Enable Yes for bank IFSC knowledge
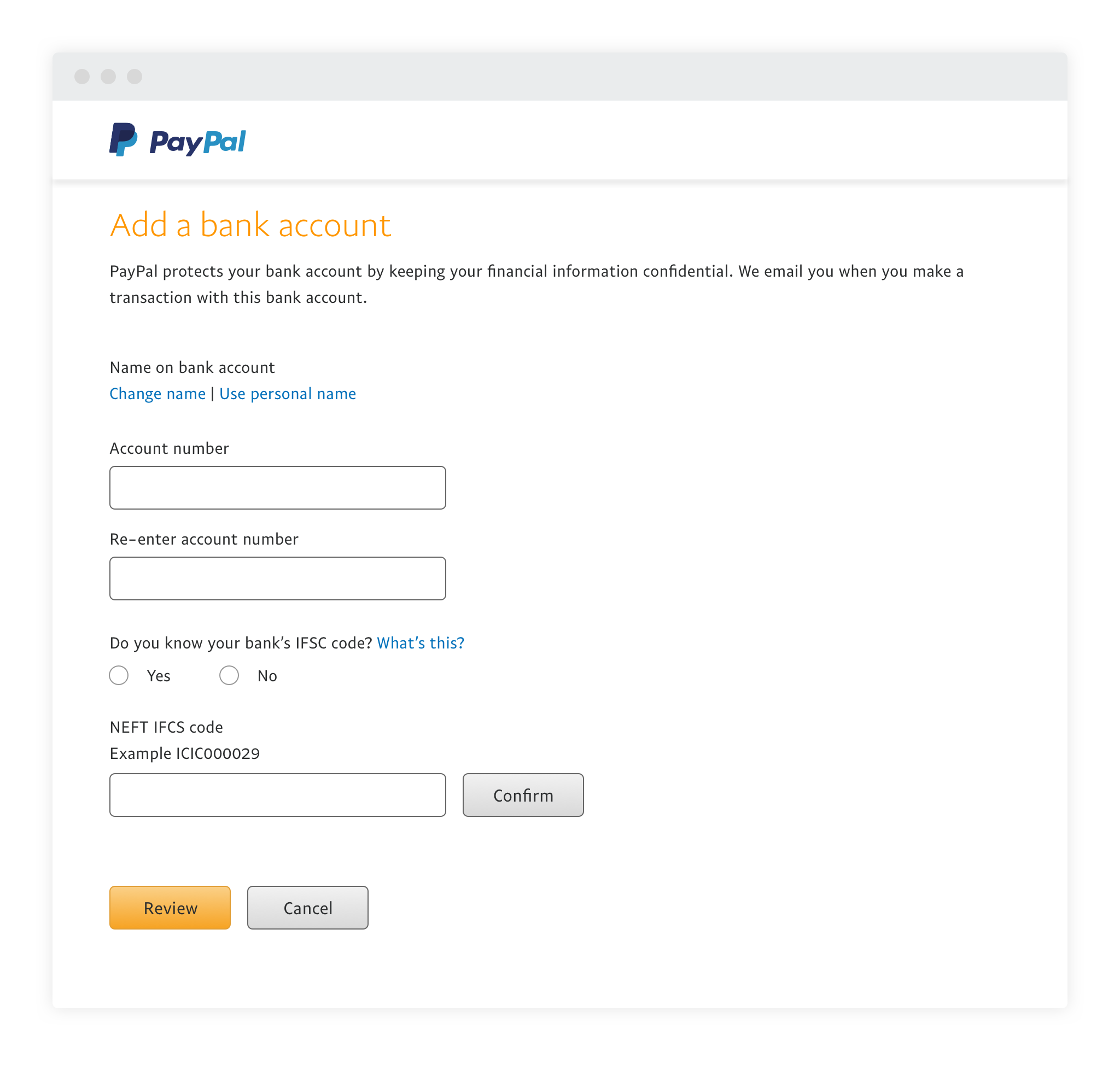1120x1087 pixels. [119, 676]
